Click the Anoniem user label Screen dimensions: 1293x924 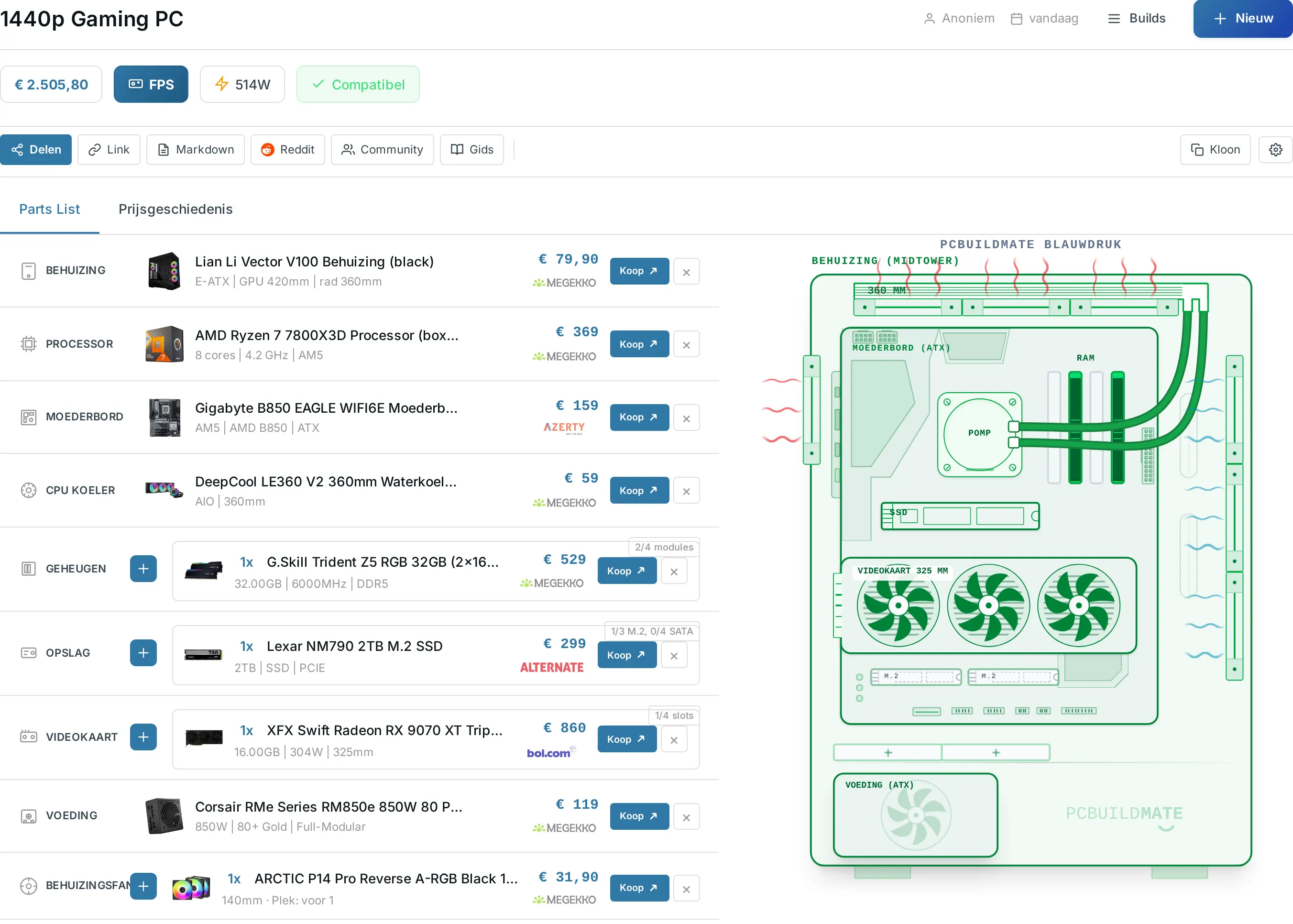pos(959,18)
